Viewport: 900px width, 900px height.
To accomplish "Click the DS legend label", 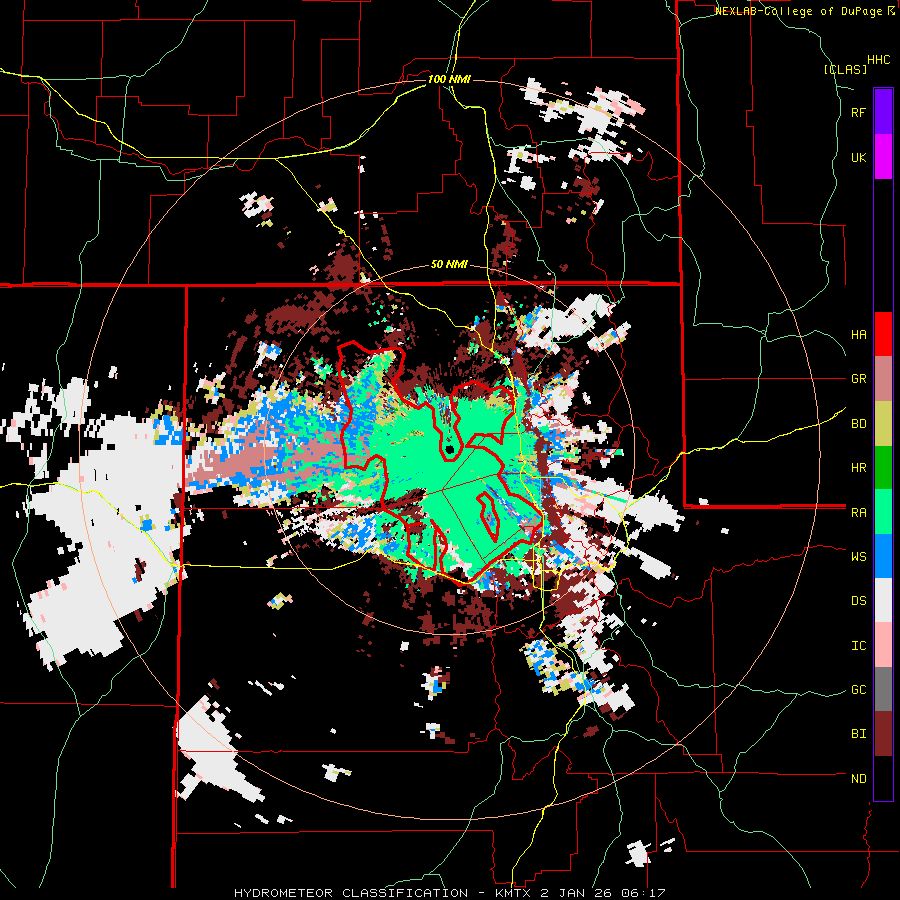I will click(x=858, y=601).
